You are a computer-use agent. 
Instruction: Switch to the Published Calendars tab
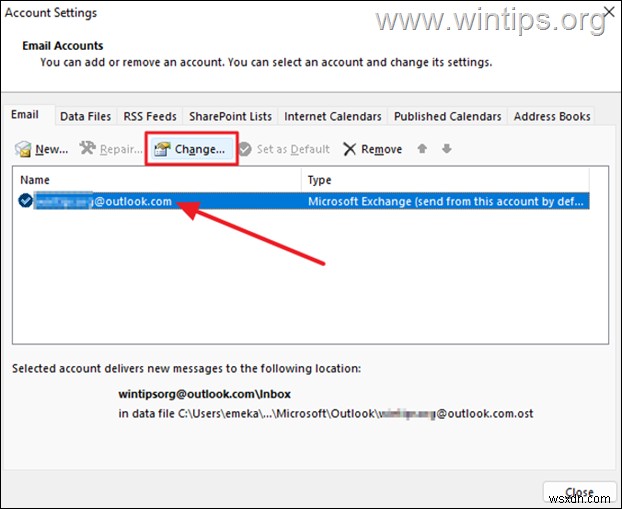(447, 116)
